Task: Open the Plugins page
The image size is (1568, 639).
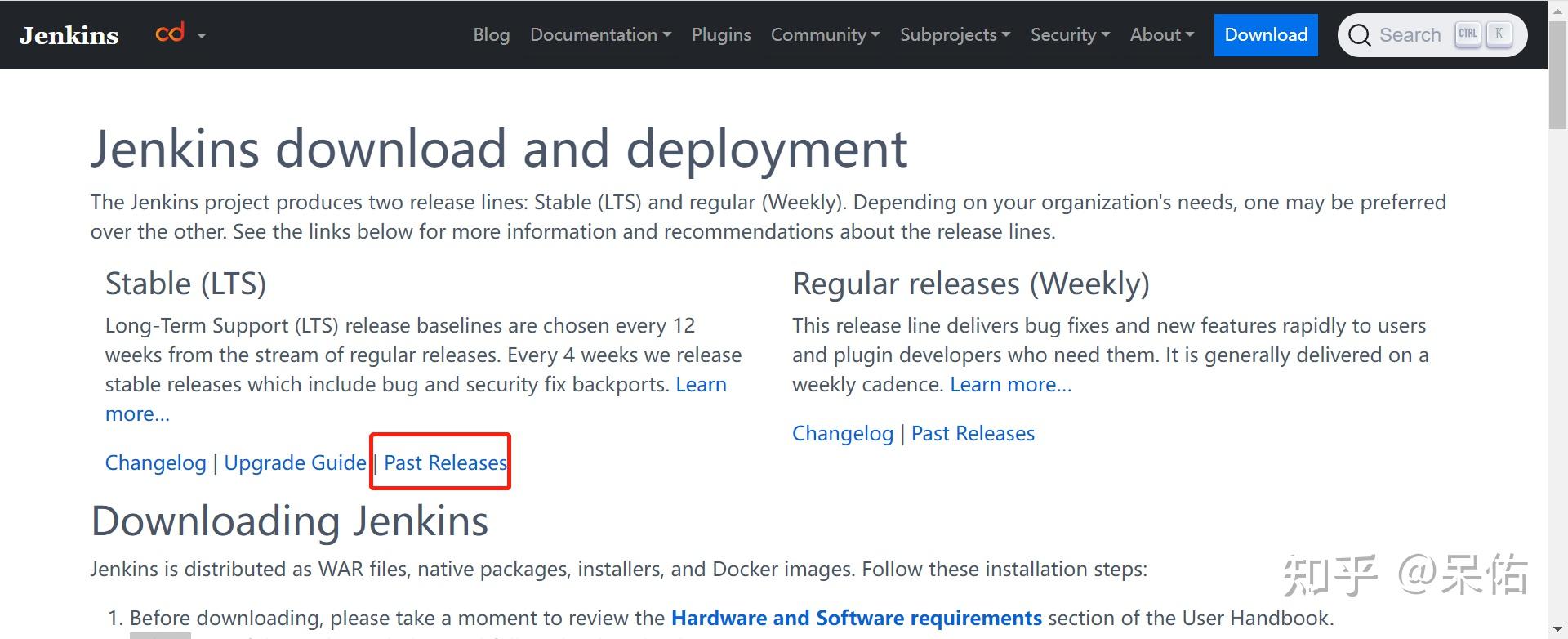Action: point(721,35)
